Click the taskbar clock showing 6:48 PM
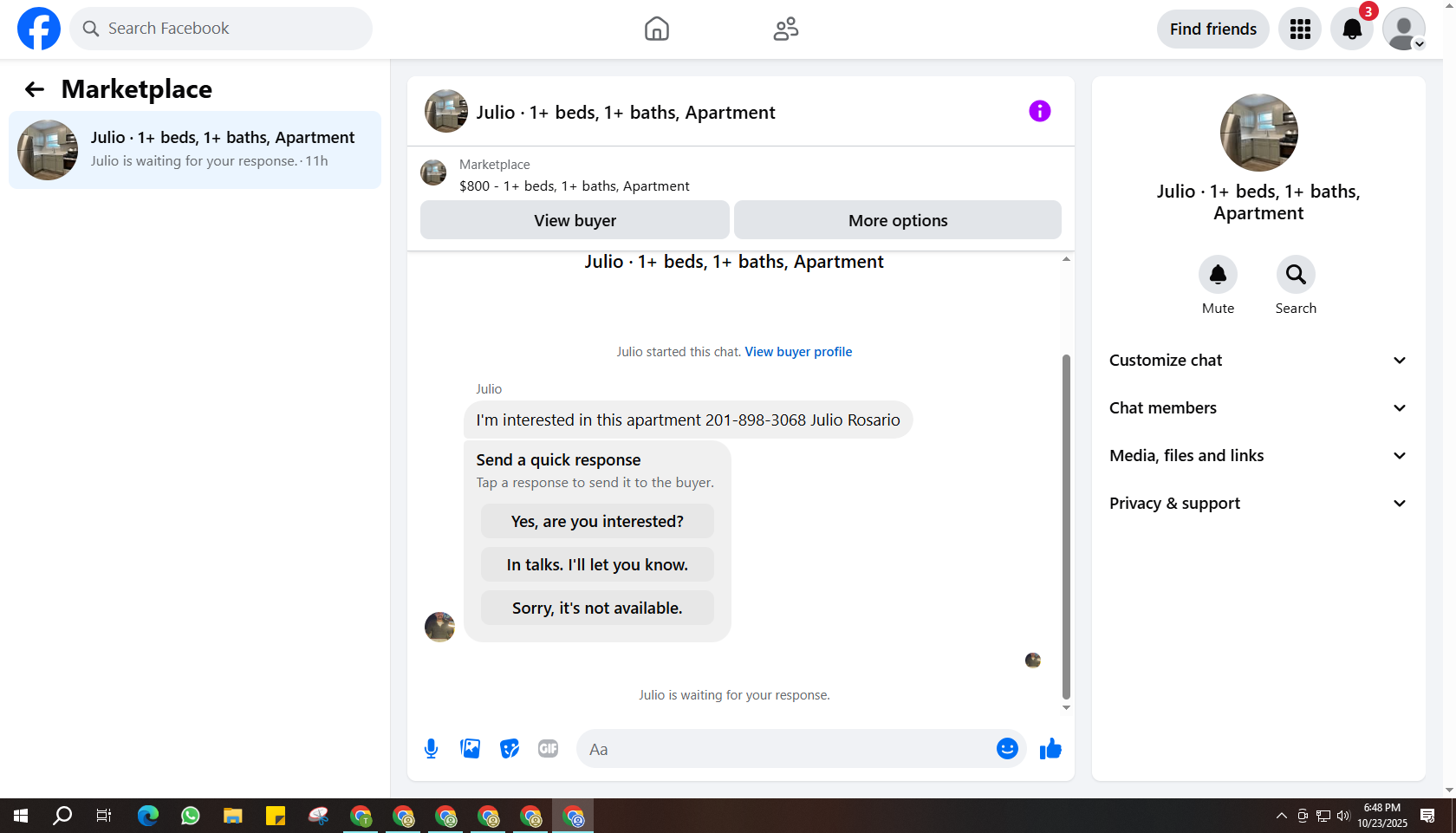The width and height of the screenshot is (1456, 833). 1382,816
